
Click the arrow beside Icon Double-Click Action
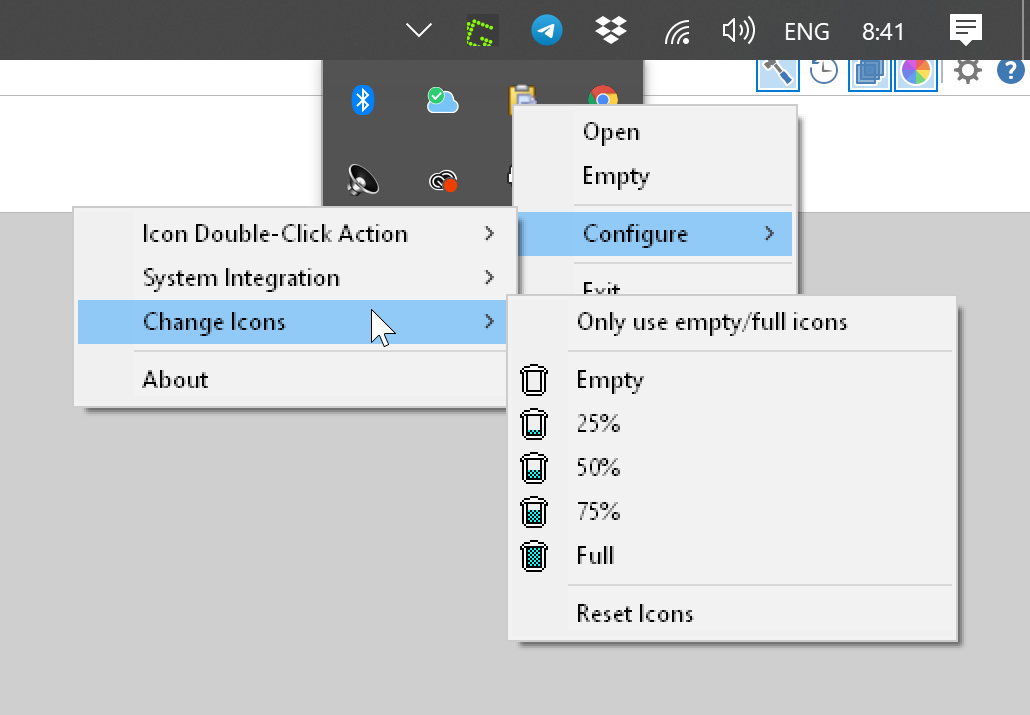[x=489, y=233]
